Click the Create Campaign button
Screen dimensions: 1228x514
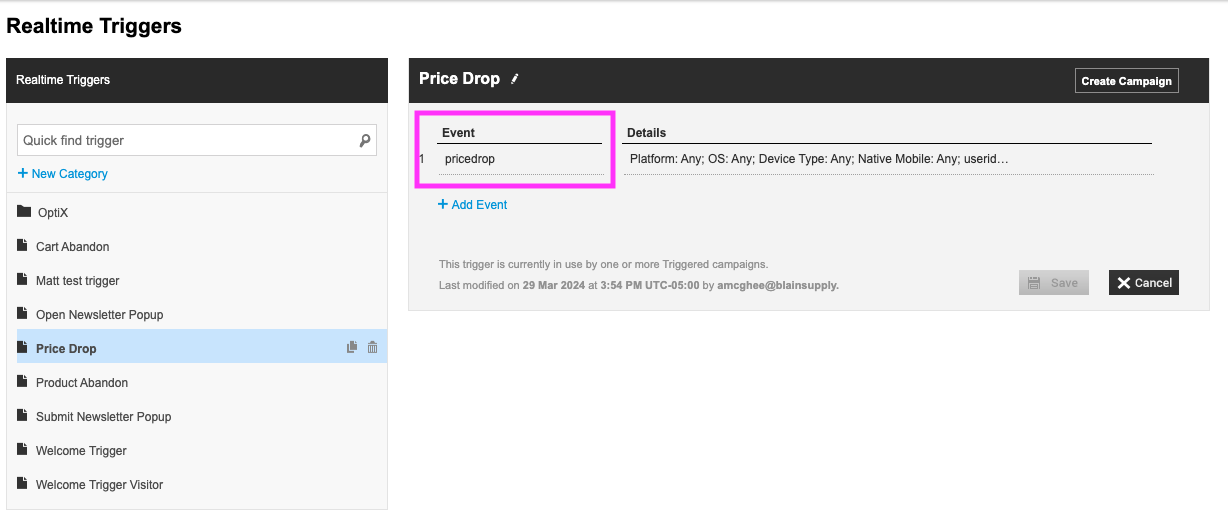[x=1127, y=81]
